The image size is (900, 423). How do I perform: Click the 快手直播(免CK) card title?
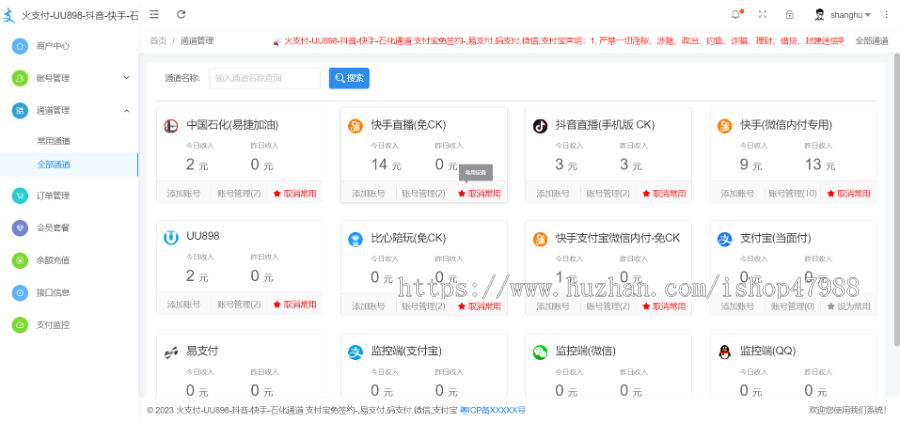(x=408, y=125)
